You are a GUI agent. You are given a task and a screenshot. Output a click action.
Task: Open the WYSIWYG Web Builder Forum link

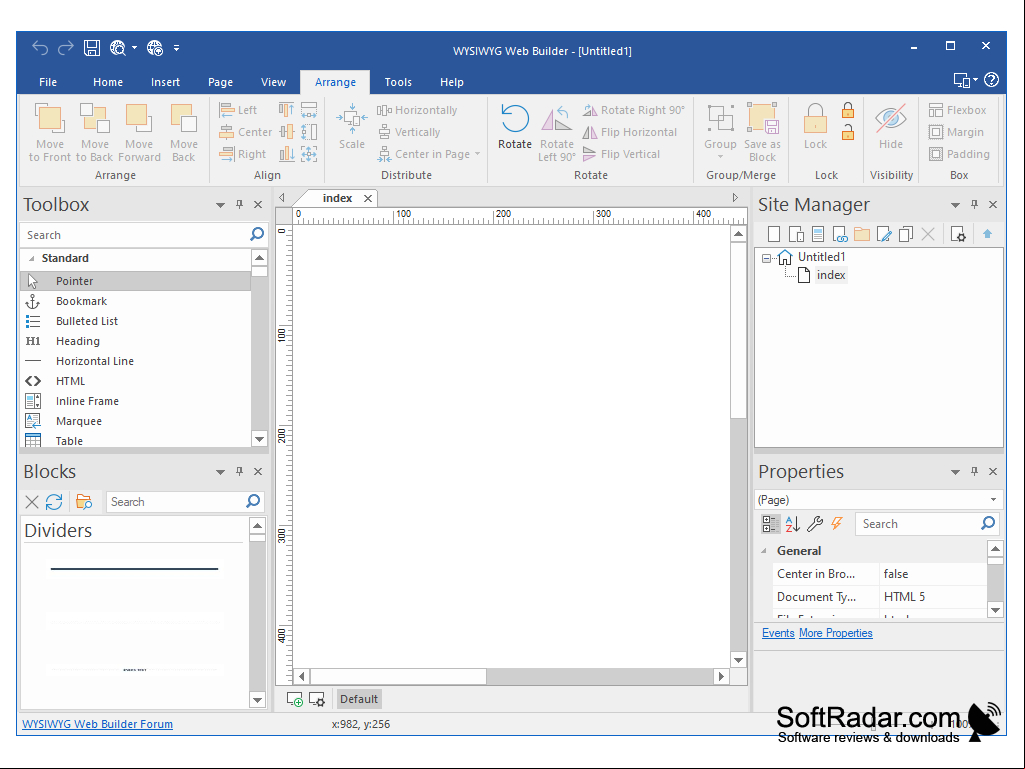[x=97, y=724]
